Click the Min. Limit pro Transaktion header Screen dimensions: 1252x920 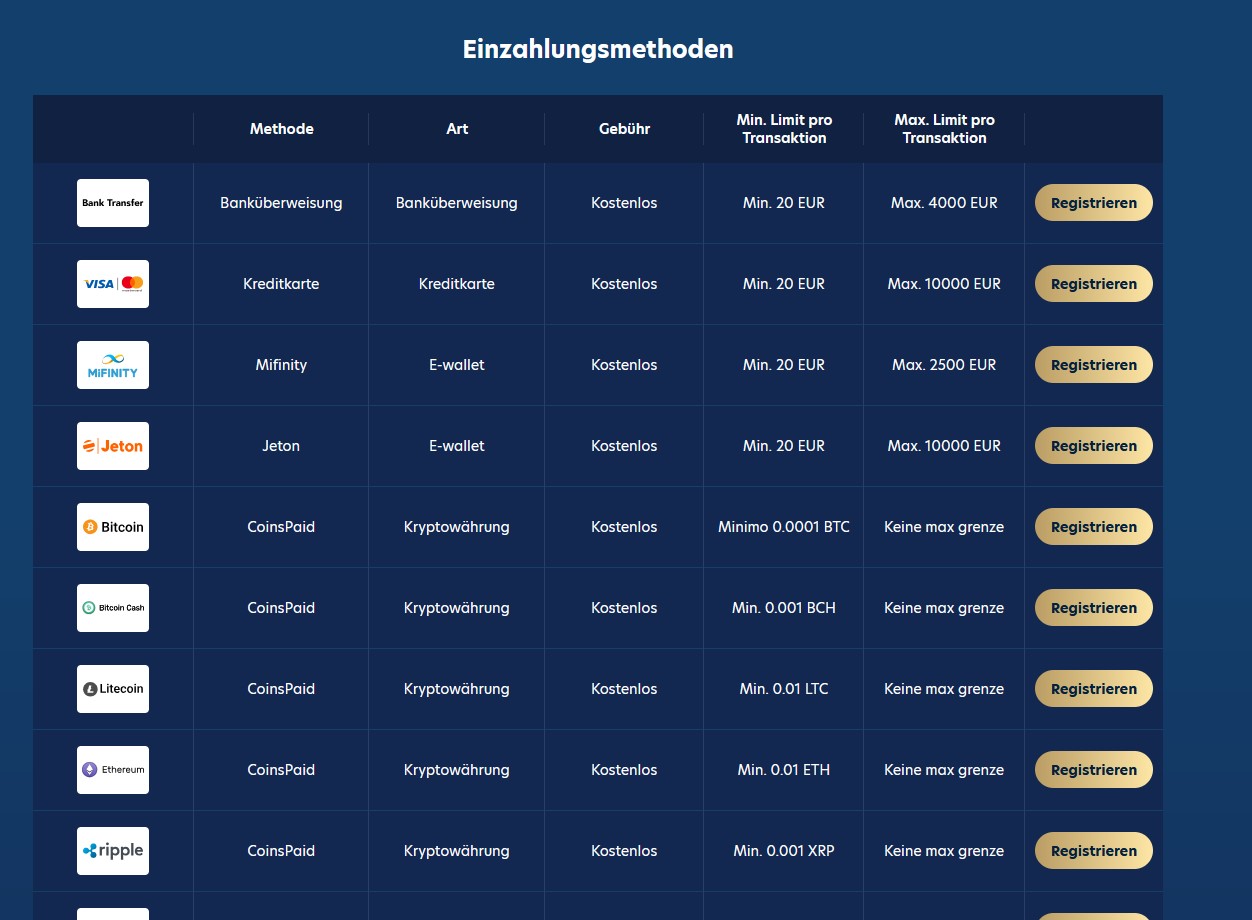pos(785,129)
